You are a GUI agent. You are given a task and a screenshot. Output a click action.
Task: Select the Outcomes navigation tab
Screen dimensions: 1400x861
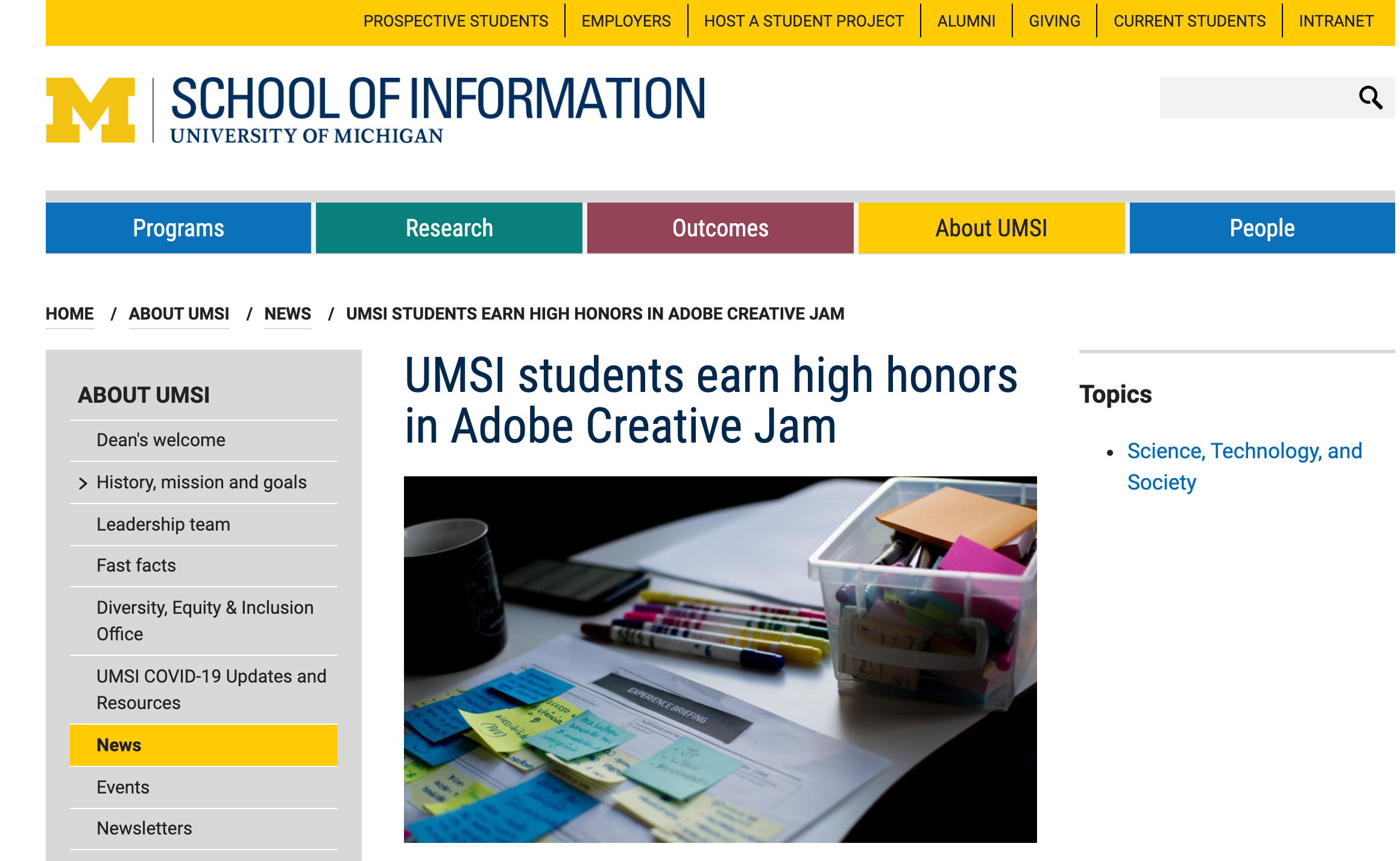720,228
